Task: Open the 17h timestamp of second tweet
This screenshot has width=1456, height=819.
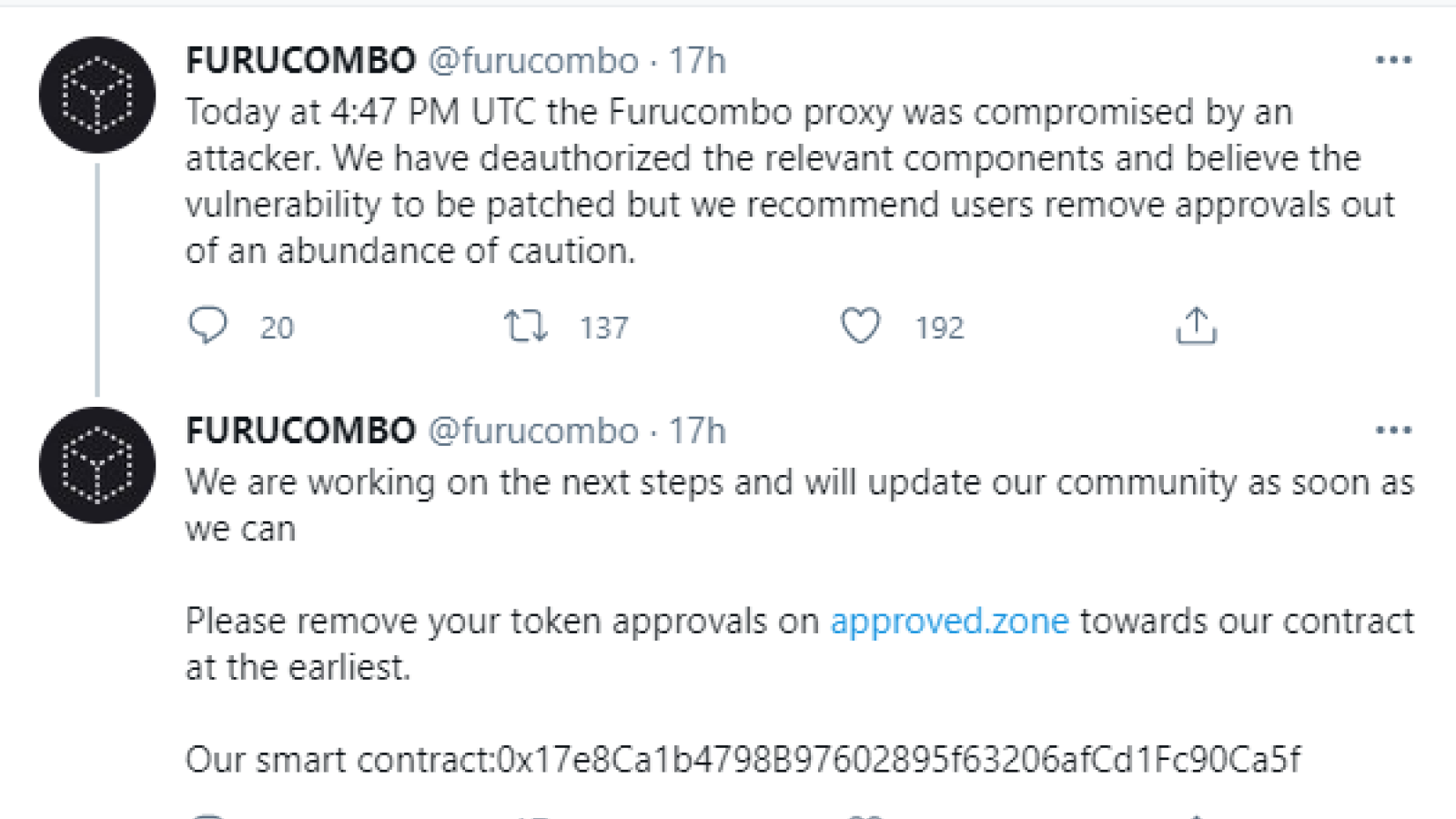Action: 697,431
